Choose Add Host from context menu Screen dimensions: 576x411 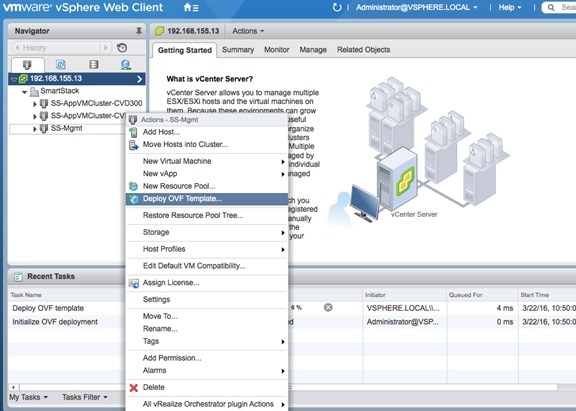[207, 132]
